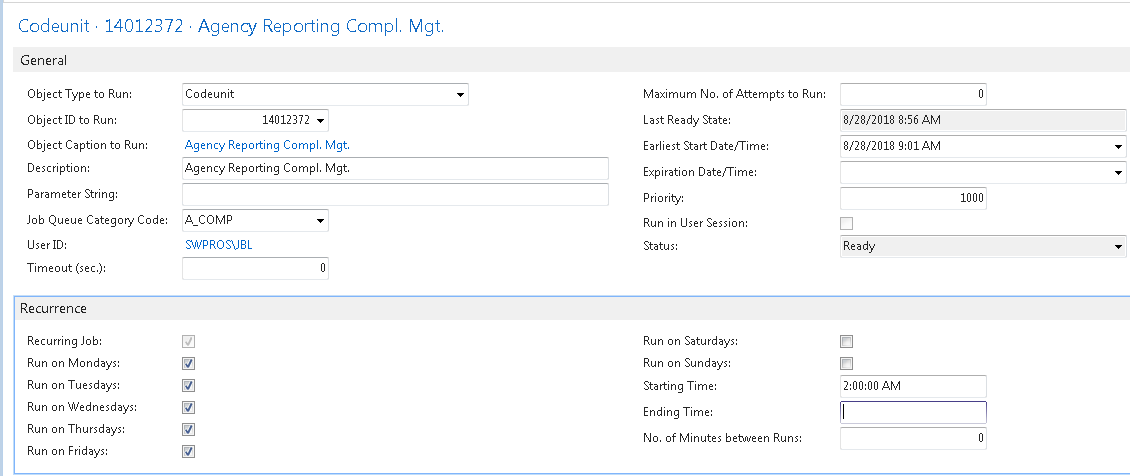Collapse the General section header

point(44,60)
